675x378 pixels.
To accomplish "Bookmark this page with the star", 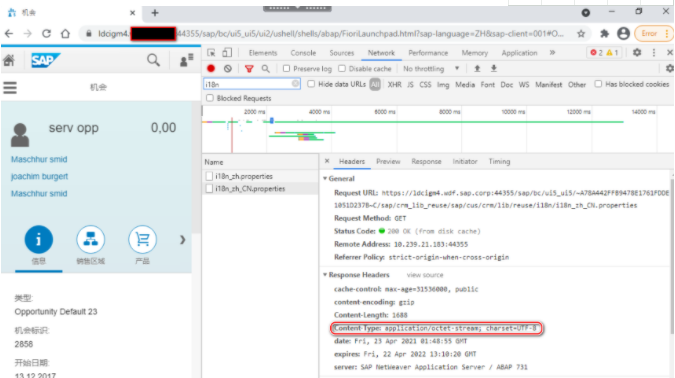I will pyautogui.click(x=581, y=34).
